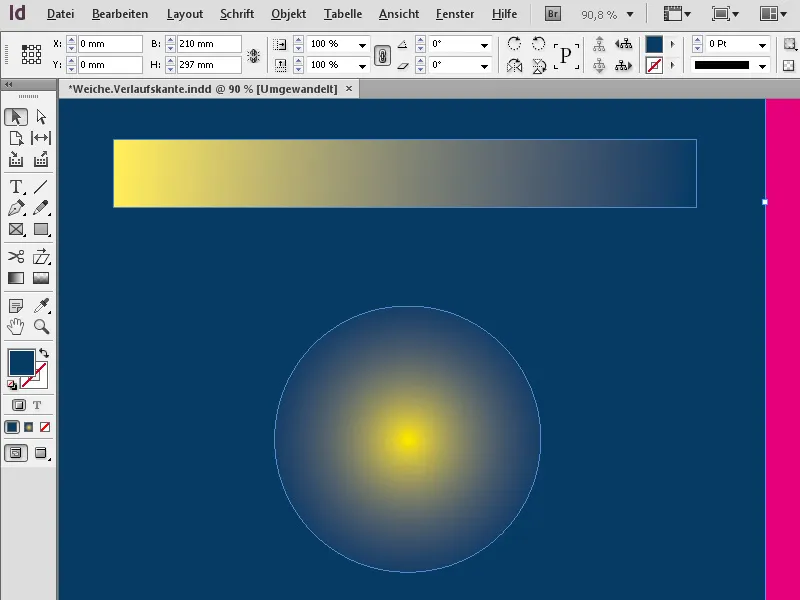This screenshot has width=800, height=600.
Task: Open the Tabelle menu
Action: click(342, 14)
